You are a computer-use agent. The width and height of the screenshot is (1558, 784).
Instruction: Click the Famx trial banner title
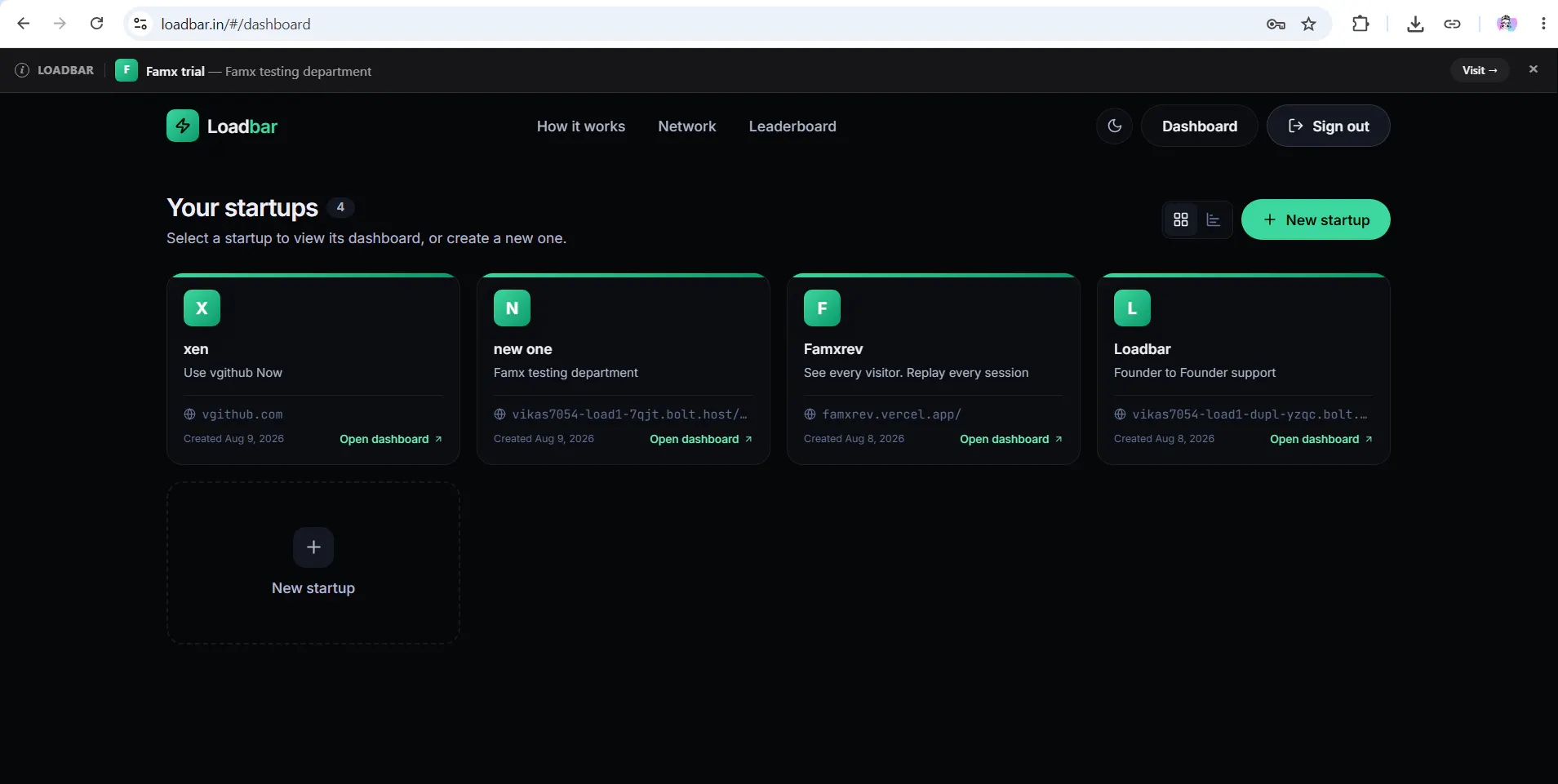tap(175, 71)
